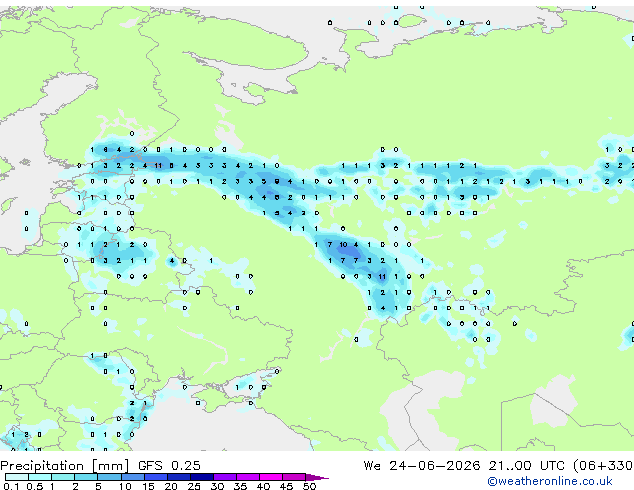This screenshot has width=634, height=490.
Task: Select legend swatch between 30 and 35
Action: tap(225, 477)
